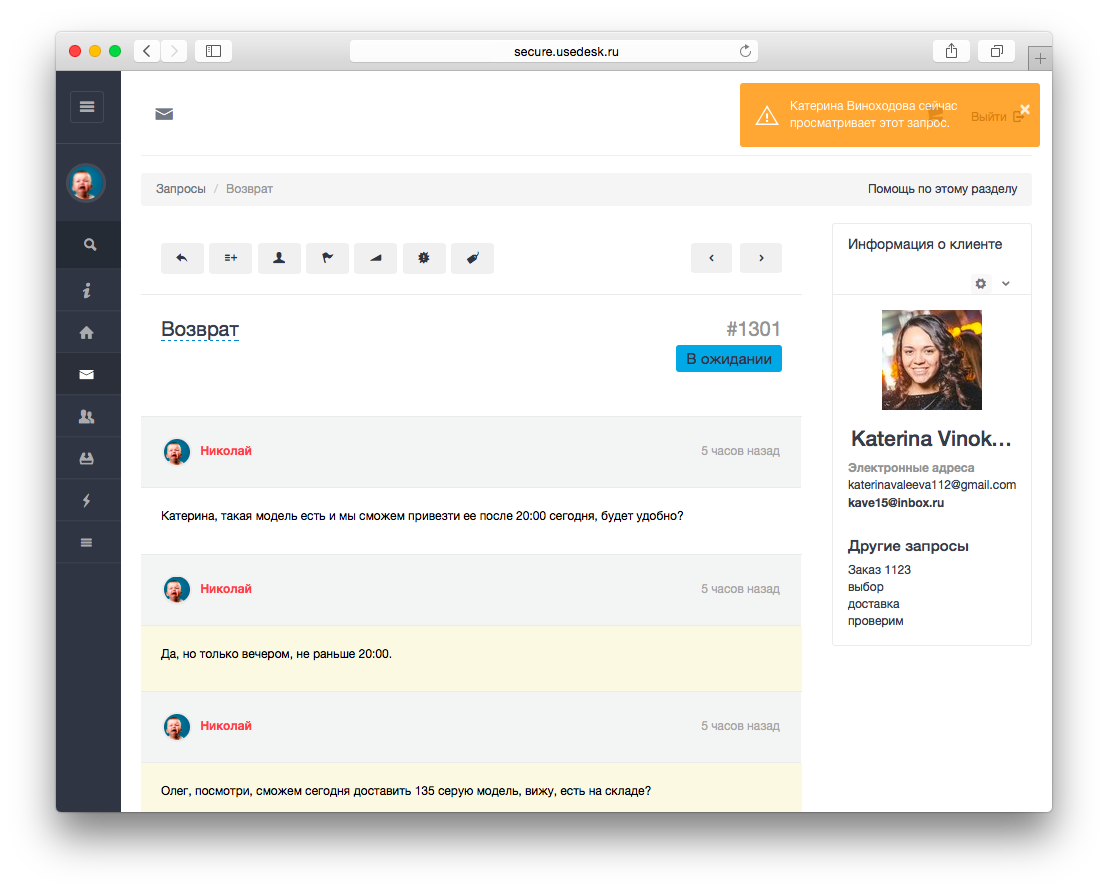Viewport: 1108px width, 892px height.
Task: Open tickets via sidebar envelope icon
Action: [x=86, y=374]
